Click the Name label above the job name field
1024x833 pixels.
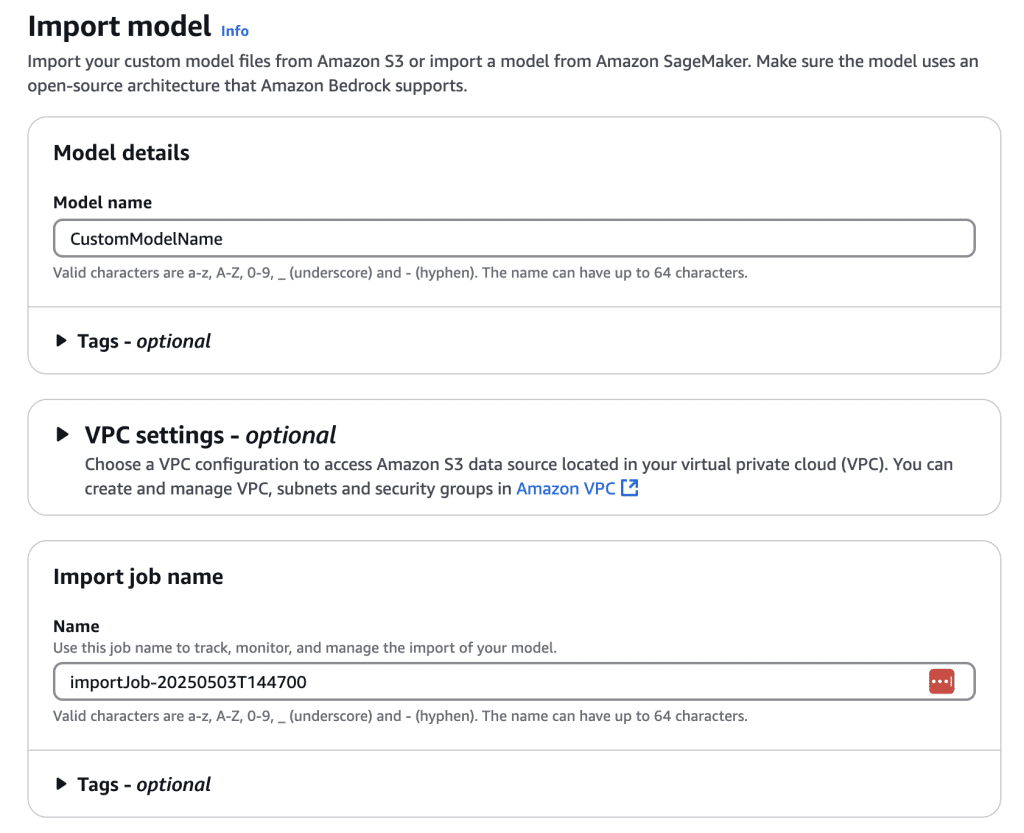point(76,626)
